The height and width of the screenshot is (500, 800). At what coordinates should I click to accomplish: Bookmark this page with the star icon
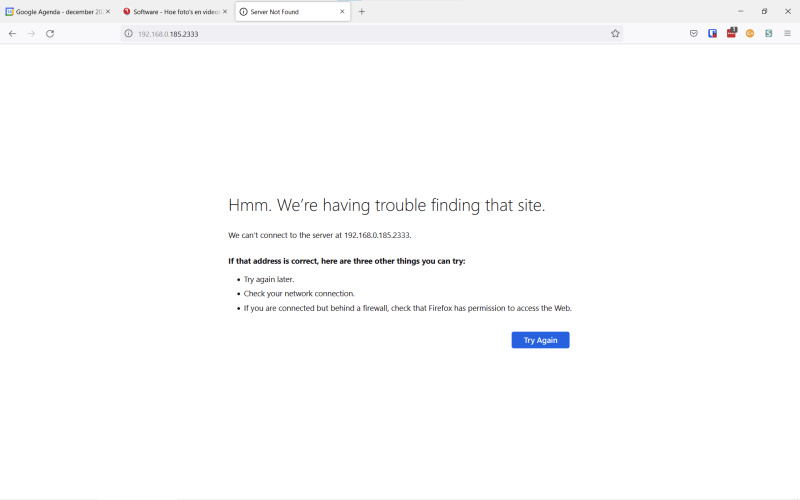tap(615, 33)
